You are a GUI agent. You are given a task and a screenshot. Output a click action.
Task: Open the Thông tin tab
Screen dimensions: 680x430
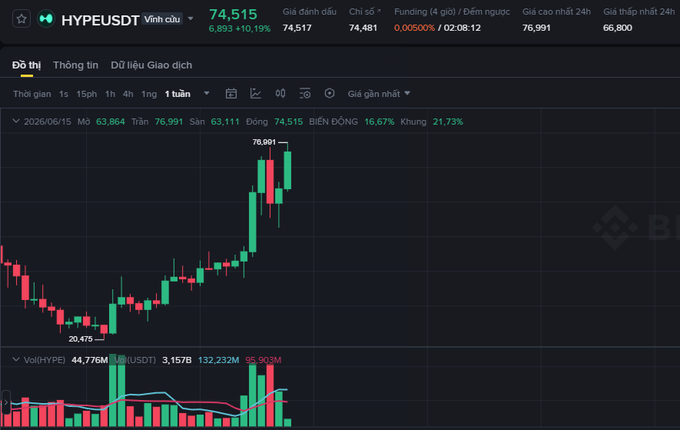(75, 65)
